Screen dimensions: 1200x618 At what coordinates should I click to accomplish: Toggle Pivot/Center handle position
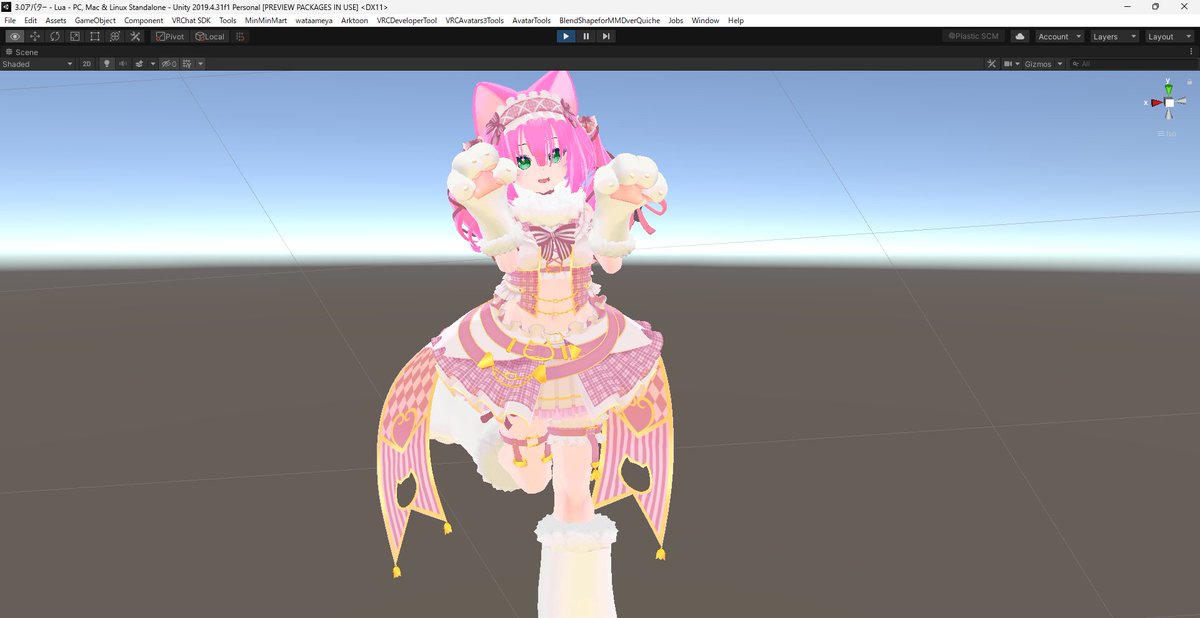pyautogui.click(x=171, y=36)
